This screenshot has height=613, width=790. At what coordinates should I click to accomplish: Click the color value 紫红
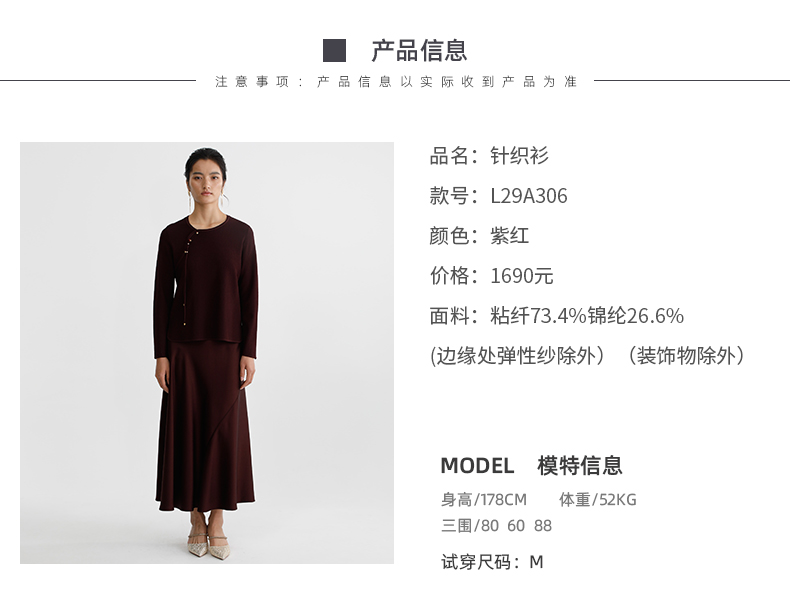pos(509,236)
